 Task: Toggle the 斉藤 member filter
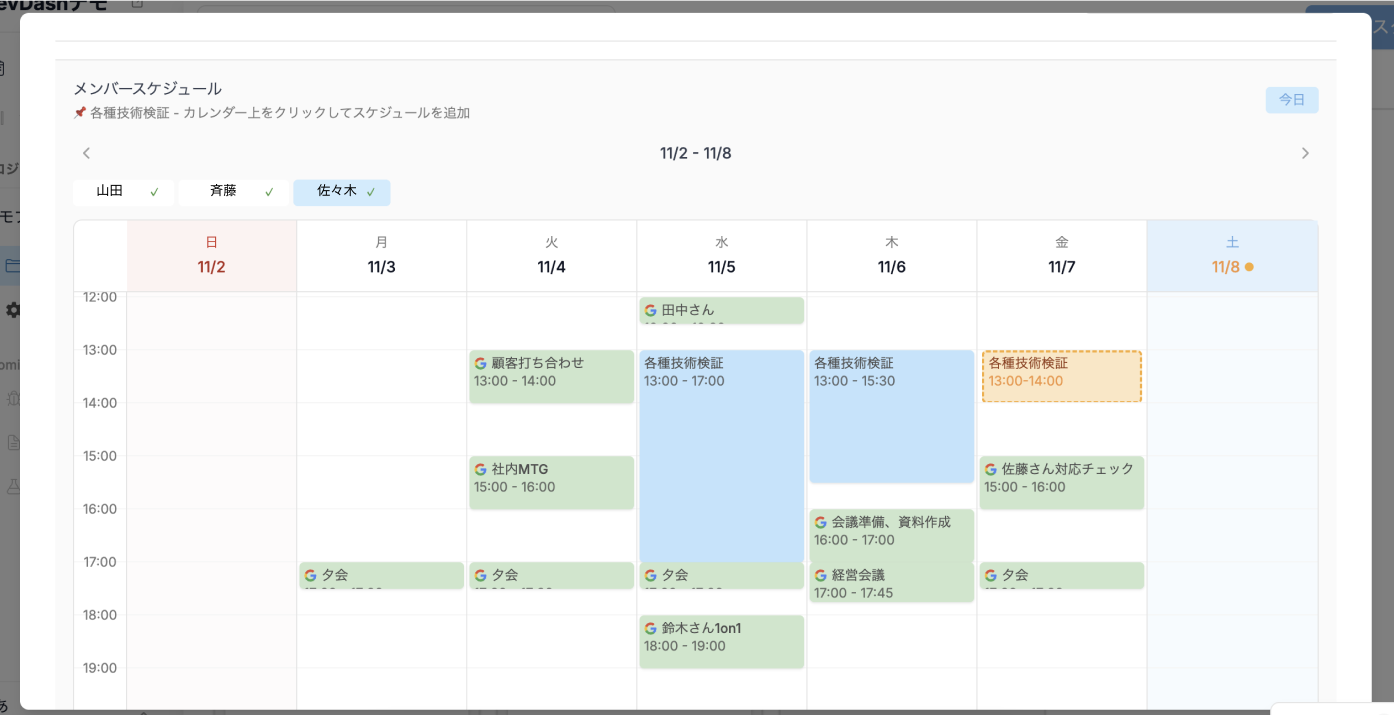[x=233, y=192]
